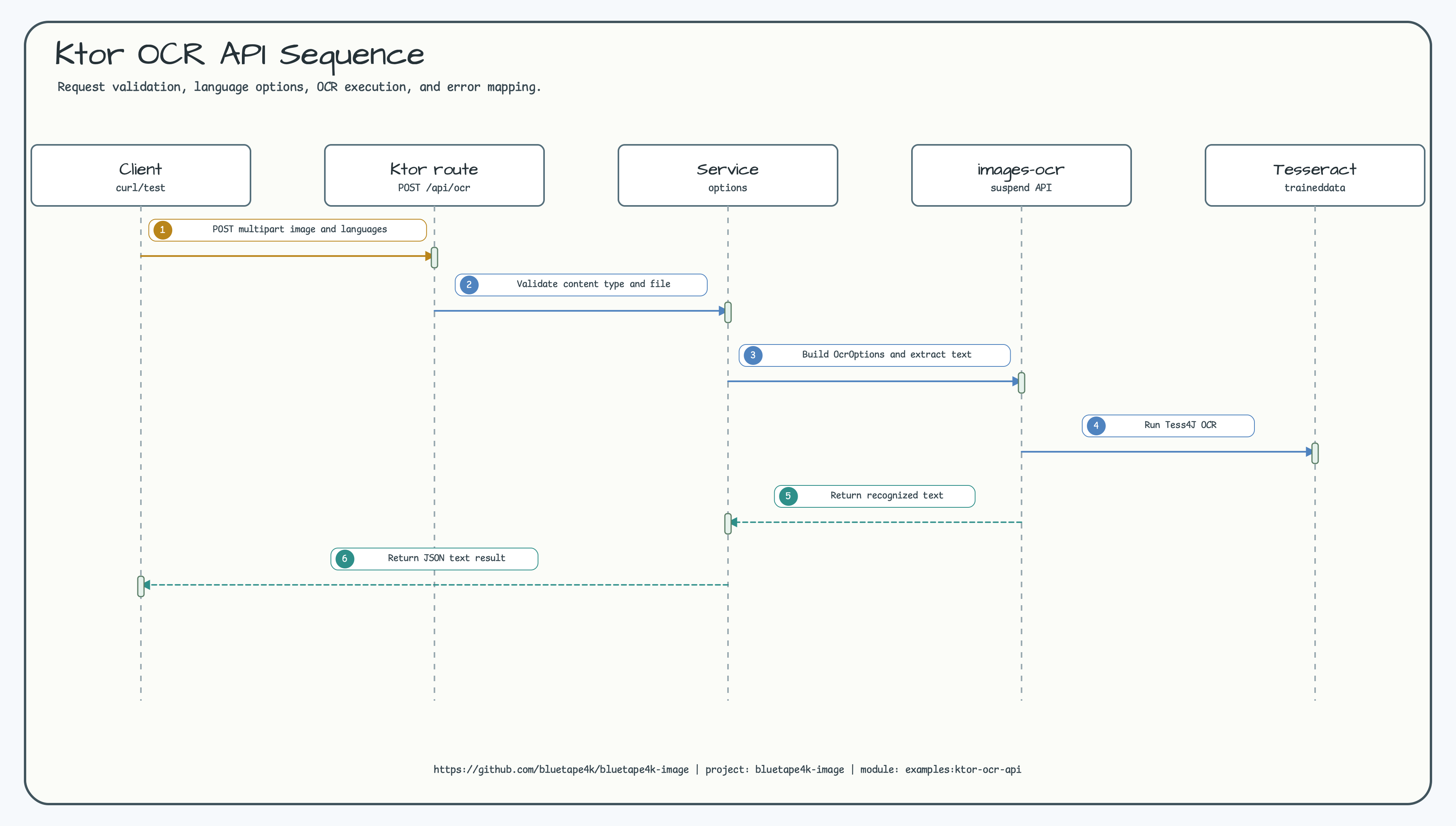Click the step 2 number badge
The image size is (1456, 826).
point(469,285)
